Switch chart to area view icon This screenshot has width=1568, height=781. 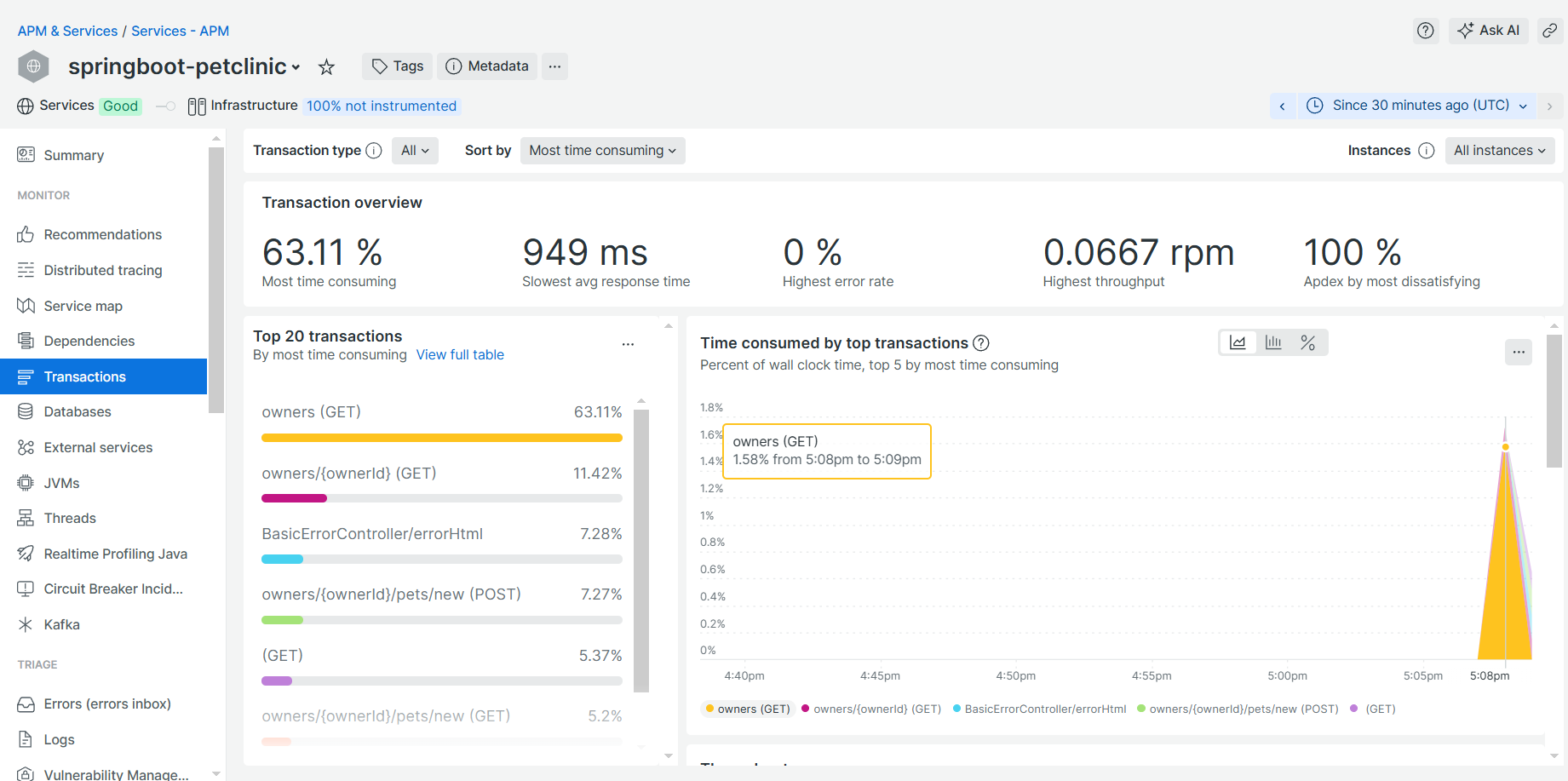point(1238,342)
